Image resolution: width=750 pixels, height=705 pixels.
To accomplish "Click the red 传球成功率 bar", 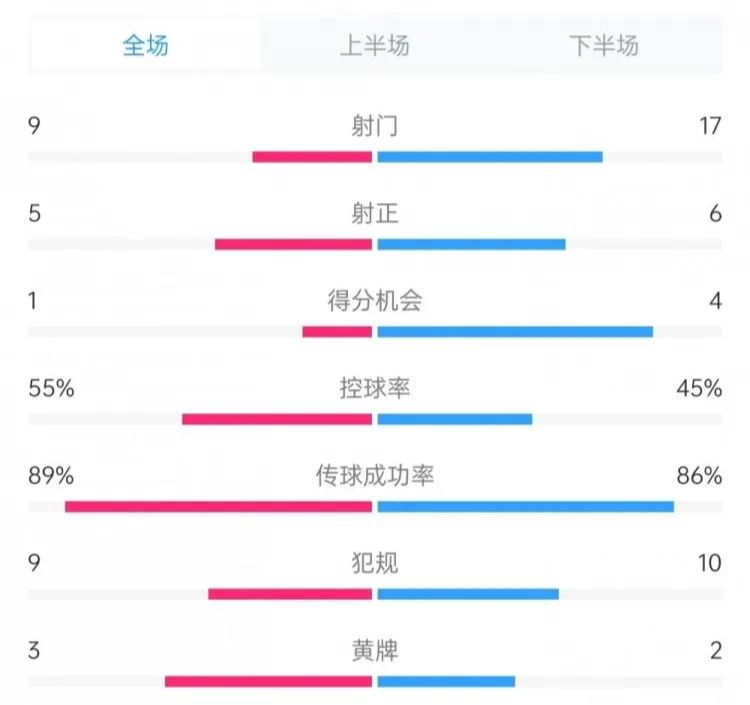I will [x=218, y=507].
